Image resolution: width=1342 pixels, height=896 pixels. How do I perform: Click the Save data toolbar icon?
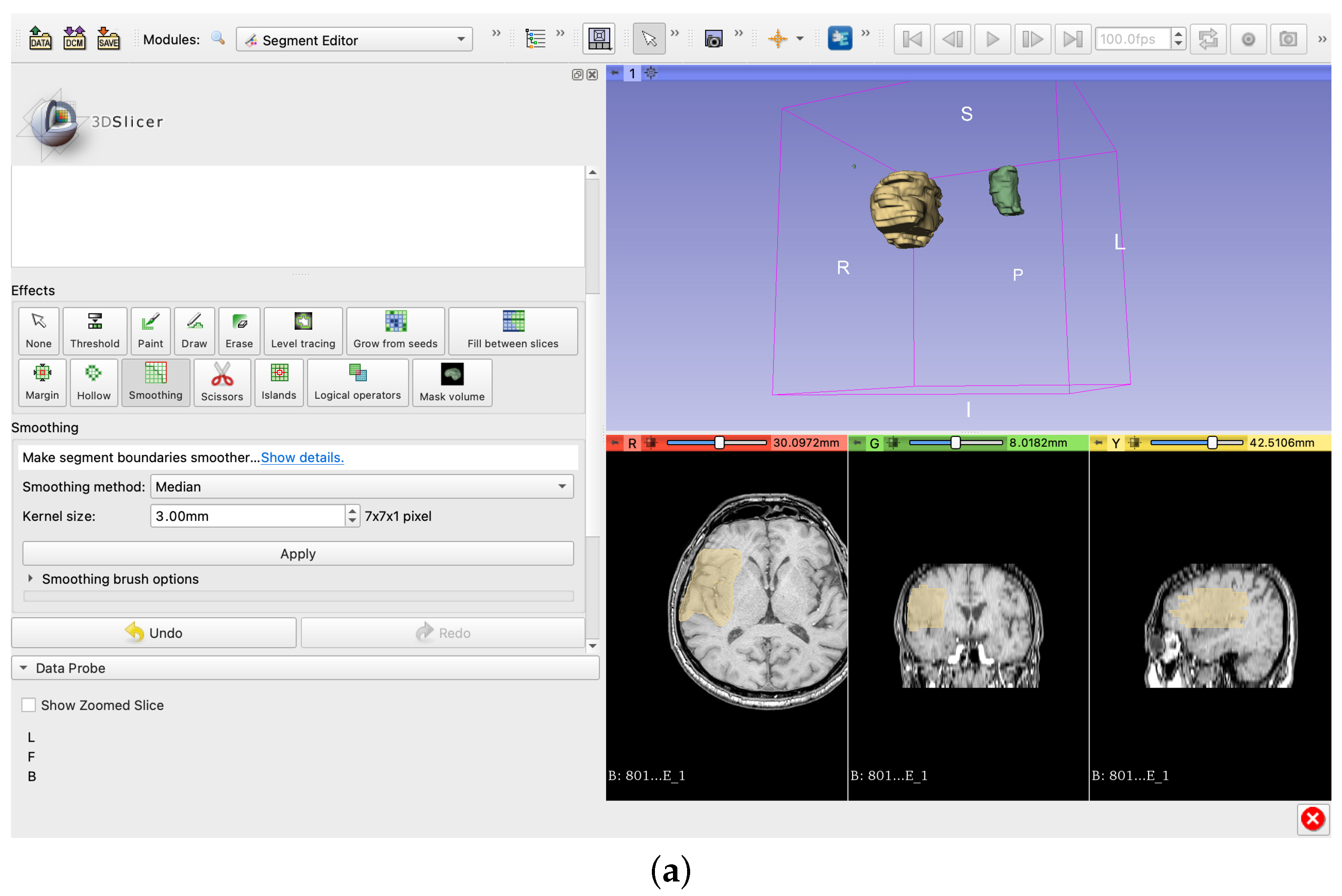click(108, 39)
